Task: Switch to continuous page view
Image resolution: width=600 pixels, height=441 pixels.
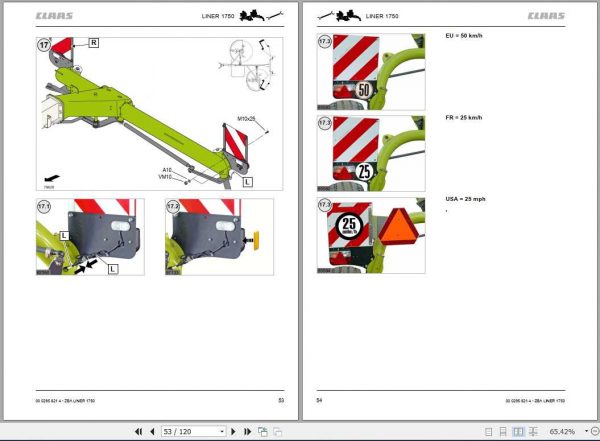Action: pyautogui.click(x=503, y=432)
